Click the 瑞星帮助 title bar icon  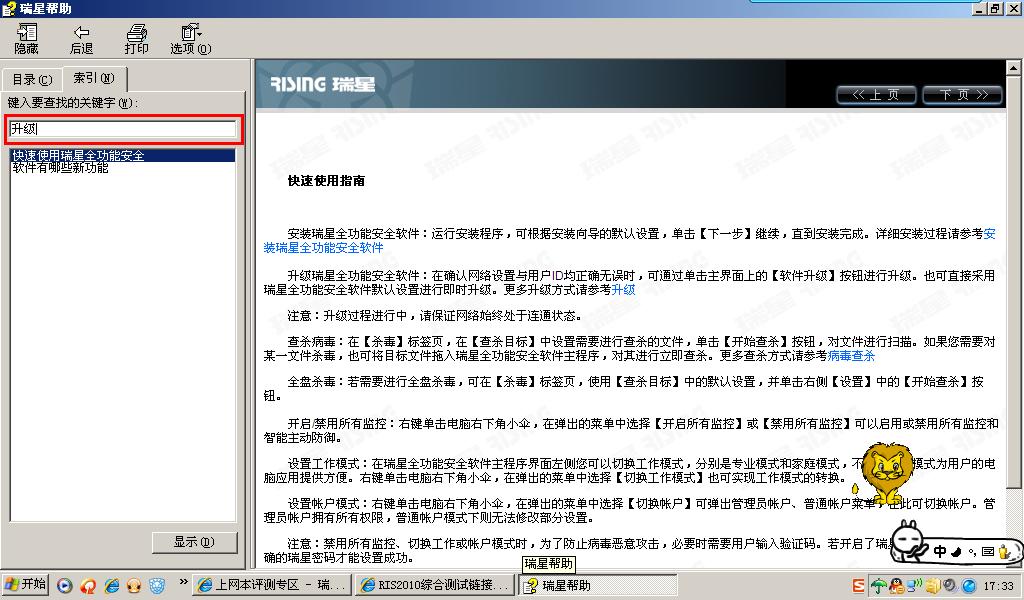click(9, 8)
